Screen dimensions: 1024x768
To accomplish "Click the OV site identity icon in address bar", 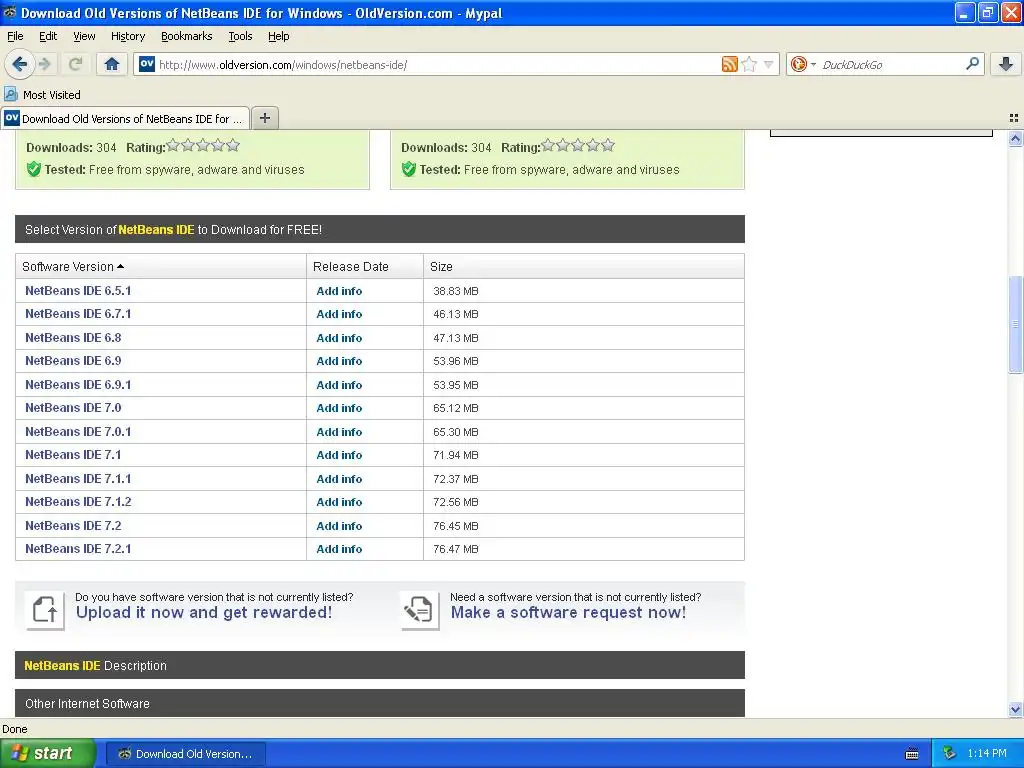I will tap(147, 64).
